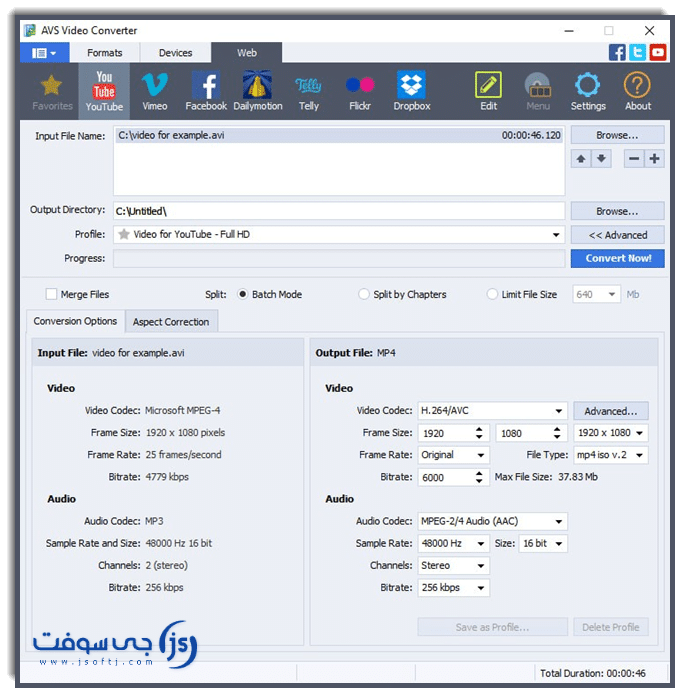Expand the Profile dropdown list
Screen dimensions: 675x688
[556, 235]
